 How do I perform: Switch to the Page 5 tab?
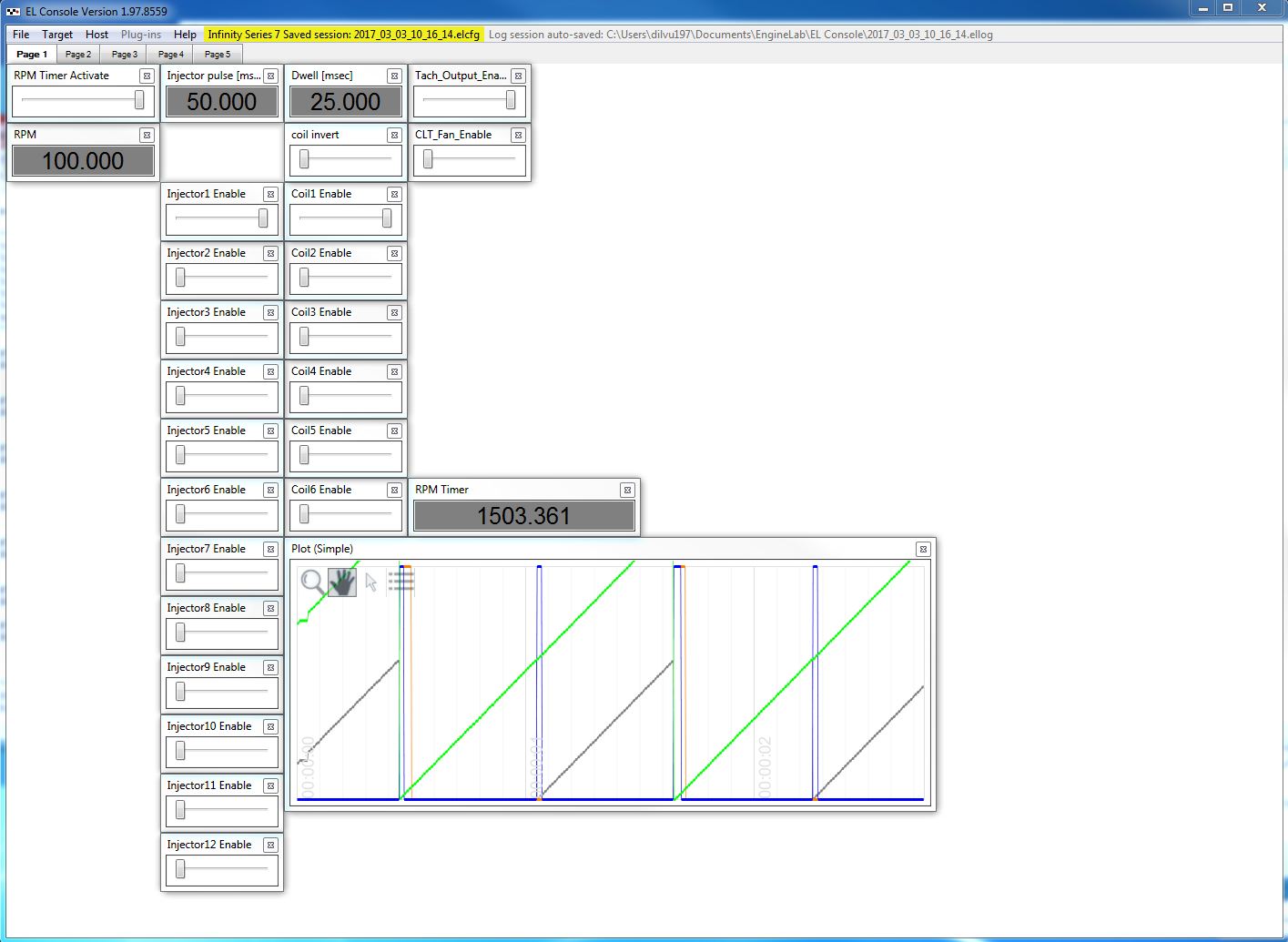(218, 55)
